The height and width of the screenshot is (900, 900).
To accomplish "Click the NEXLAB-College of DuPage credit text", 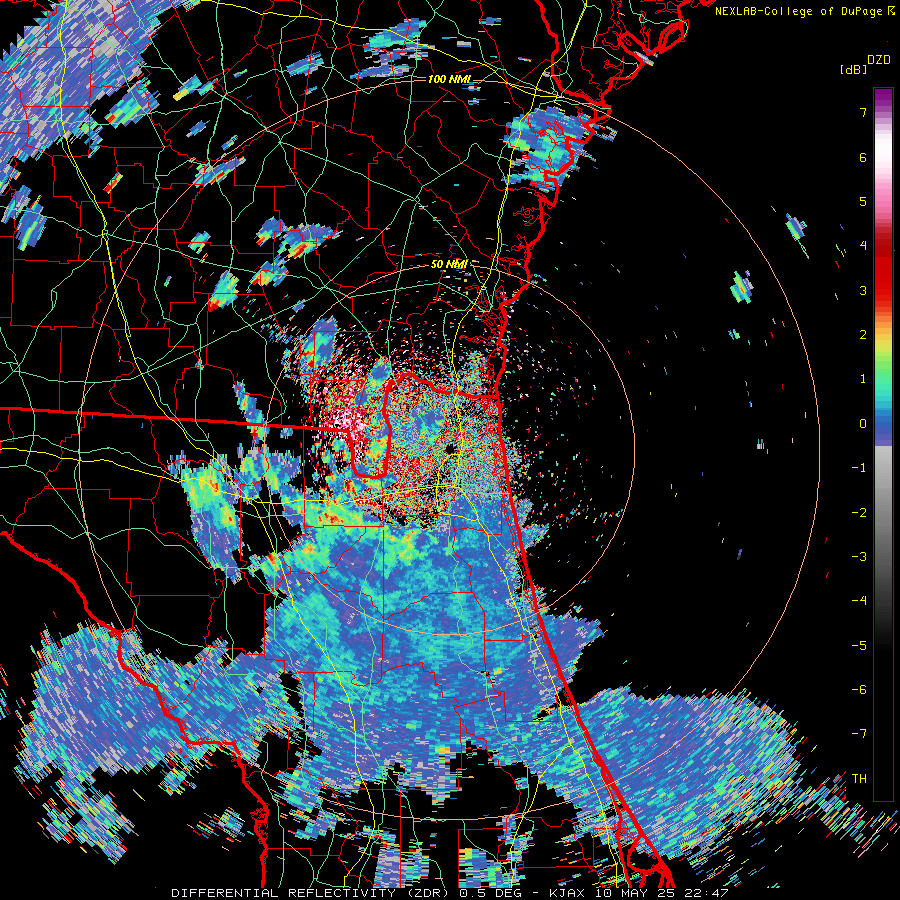I will coord(800,11).
